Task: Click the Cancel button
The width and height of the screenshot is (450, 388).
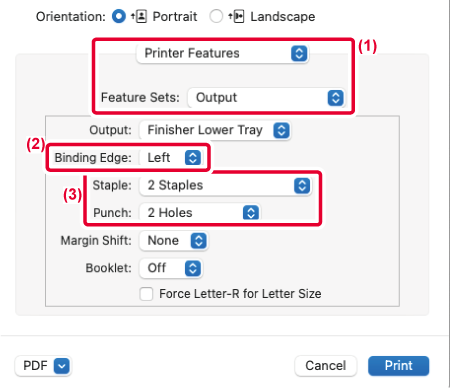Action: tap(326, 366)
